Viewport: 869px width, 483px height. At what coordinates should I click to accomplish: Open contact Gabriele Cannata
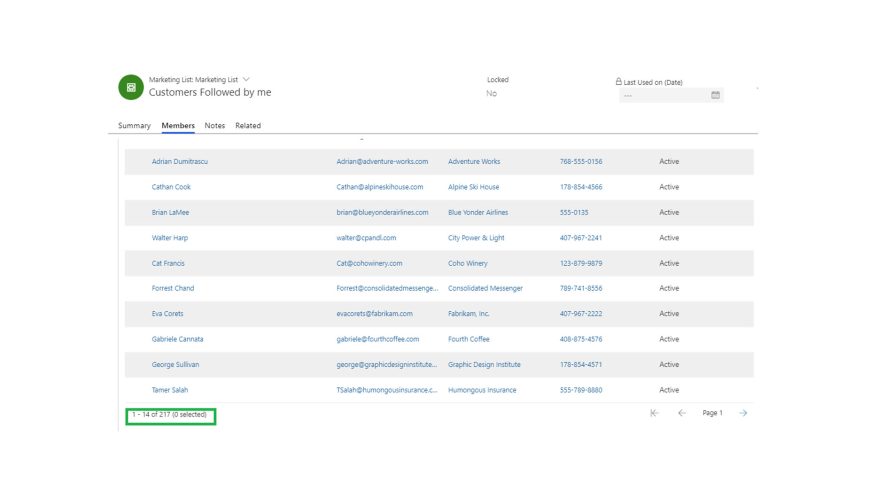(177, 340)
